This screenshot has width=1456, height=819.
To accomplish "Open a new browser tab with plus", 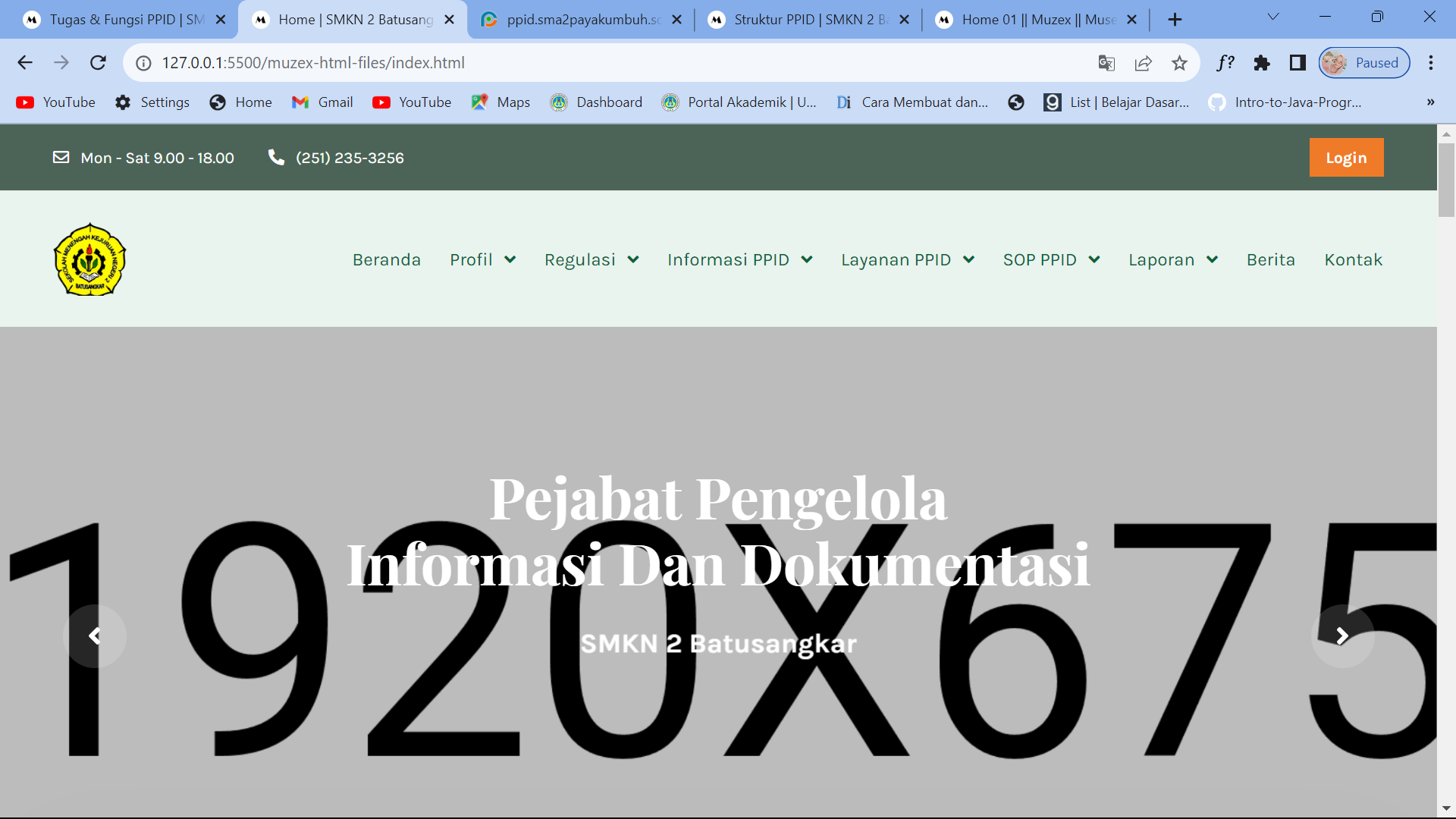I will pyautogui.click(x=1175, y=20).
